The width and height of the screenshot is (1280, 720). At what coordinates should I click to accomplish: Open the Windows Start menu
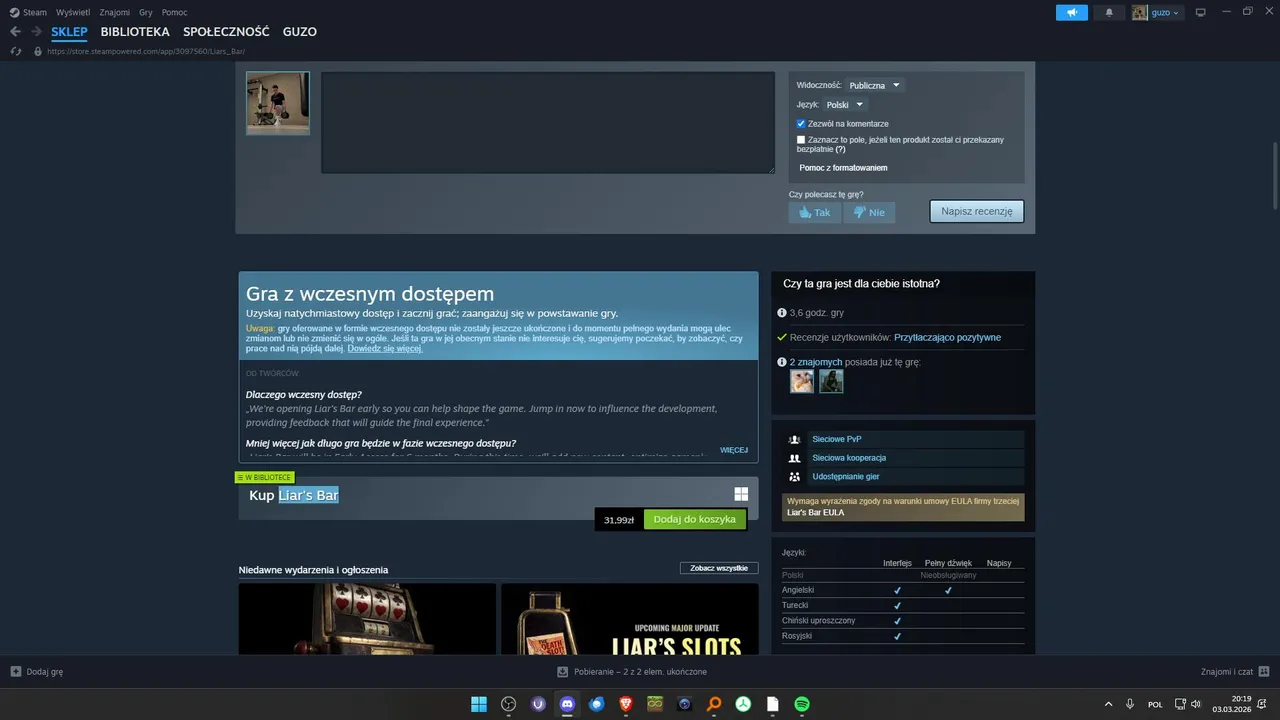tap(479, 704)
